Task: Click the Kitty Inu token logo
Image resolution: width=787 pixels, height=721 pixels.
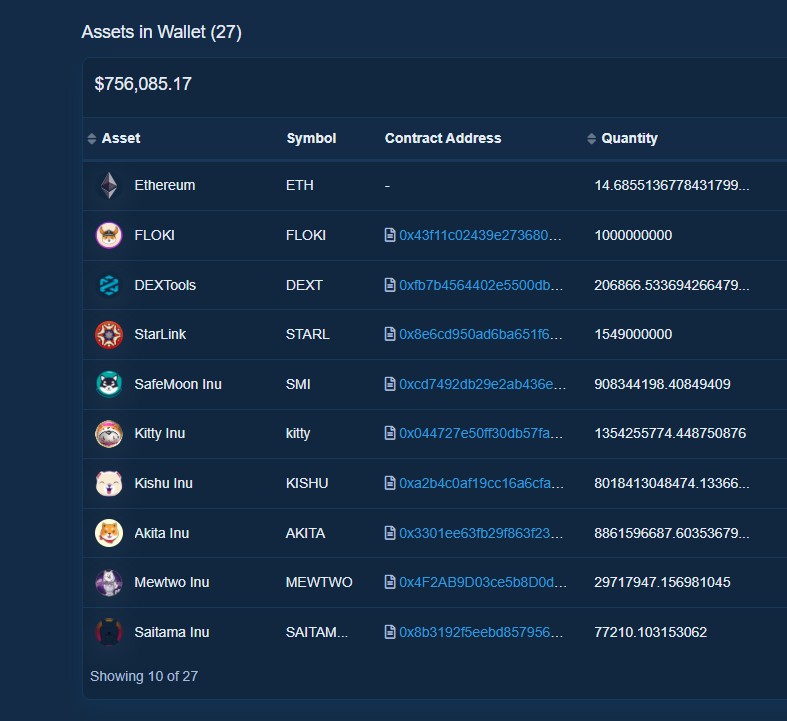Action: pyautogui.click(x=109, y=434)
